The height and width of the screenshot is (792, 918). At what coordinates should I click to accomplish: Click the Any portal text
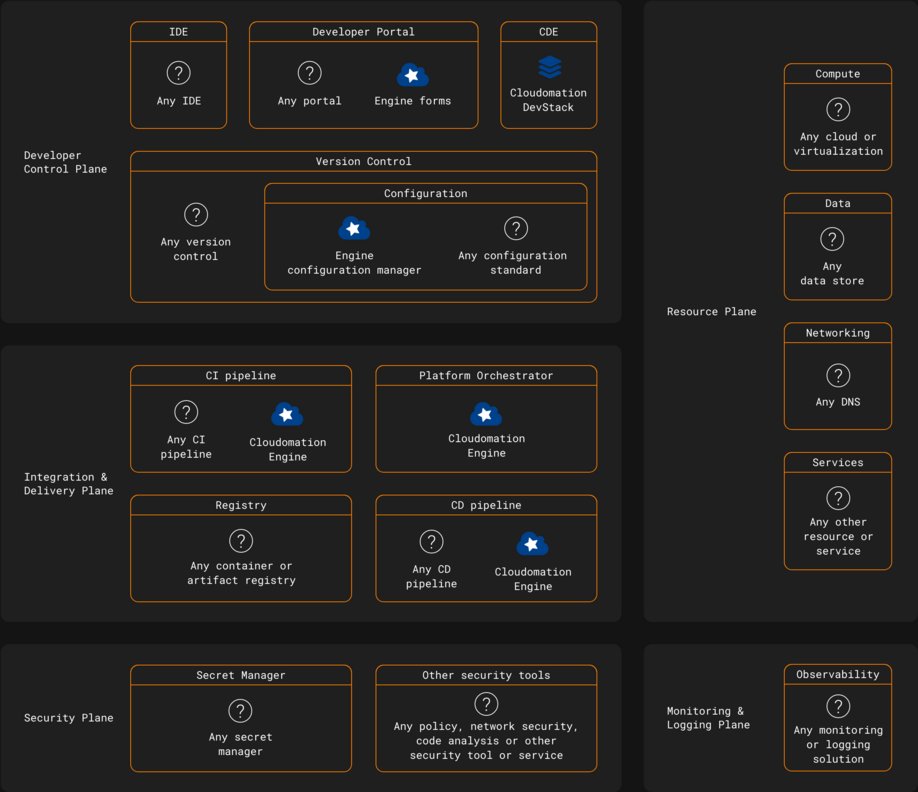[x=309, y=101]
